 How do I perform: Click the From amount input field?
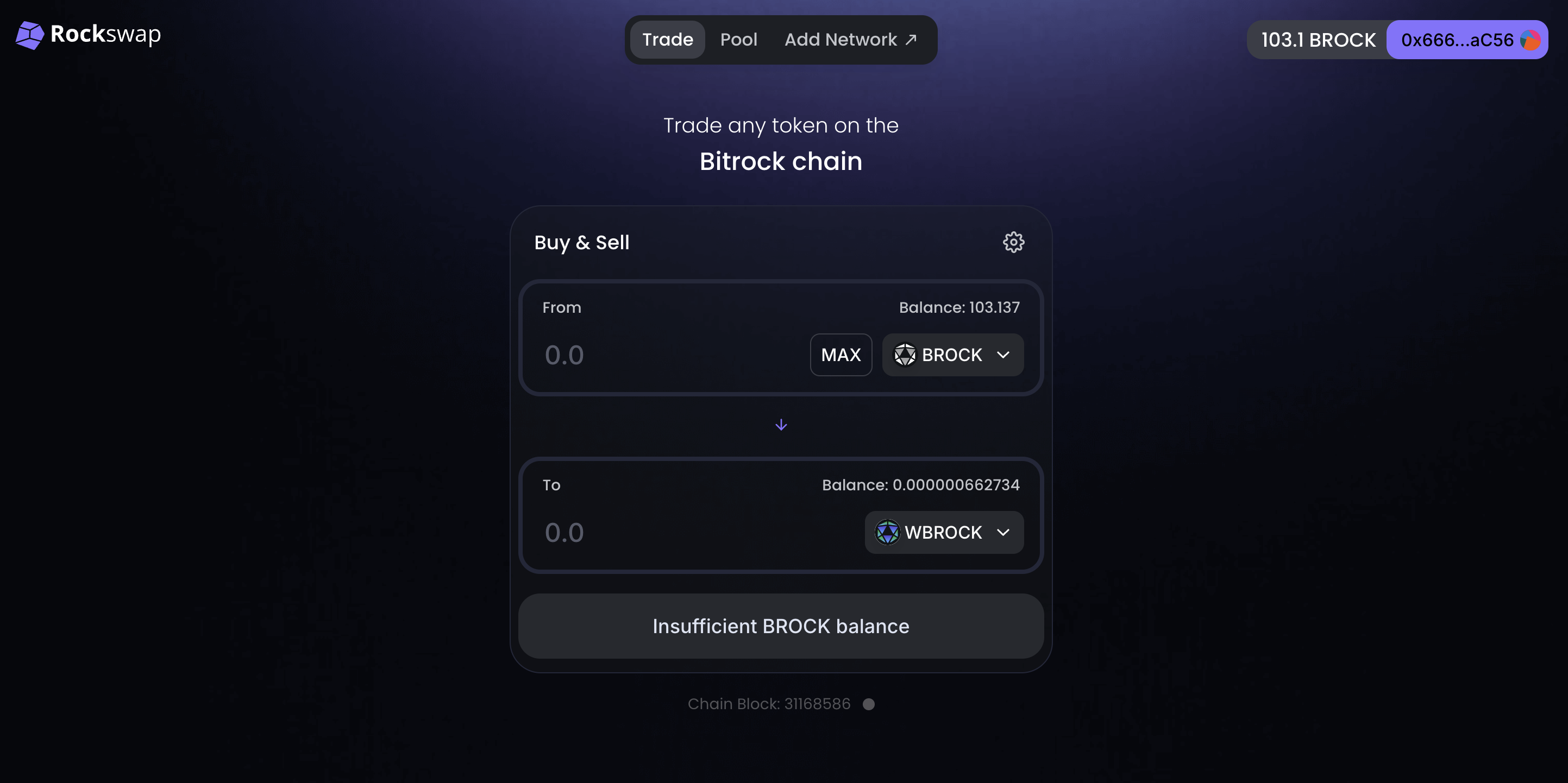tap(669, 355)
